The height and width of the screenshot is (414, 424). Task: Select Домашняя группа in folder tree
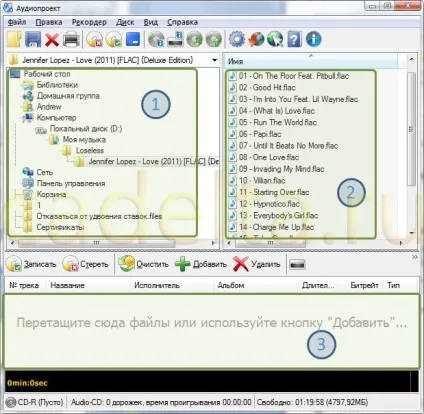pos(68,96)
